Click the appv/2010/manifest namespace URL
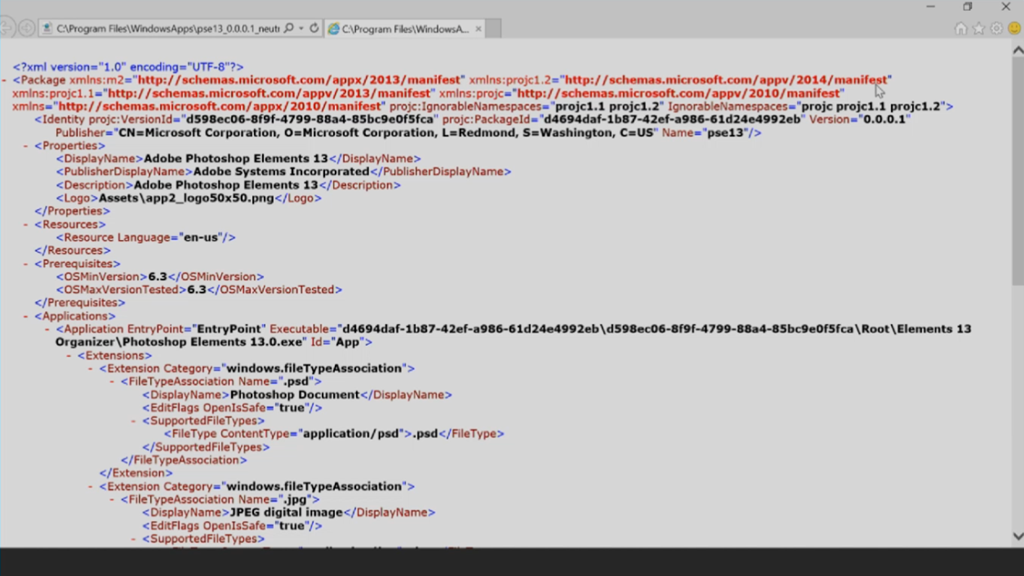 point(679,93)
